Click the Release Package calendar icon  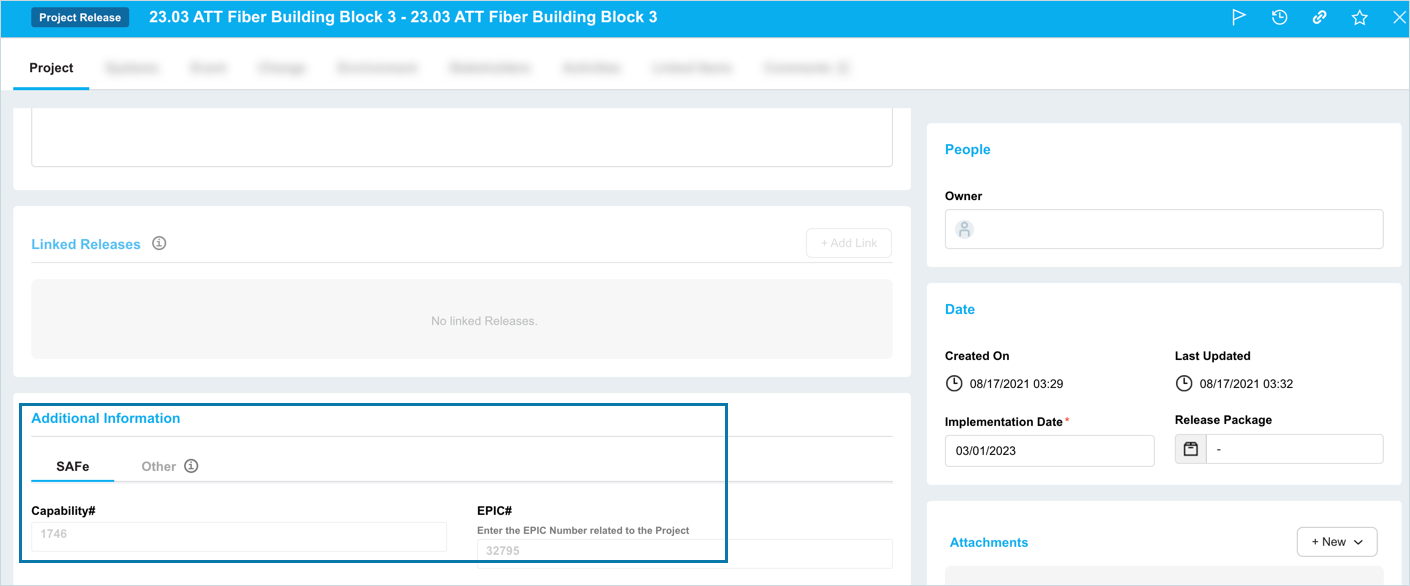pyautogui.click(x=1191, y=450)
